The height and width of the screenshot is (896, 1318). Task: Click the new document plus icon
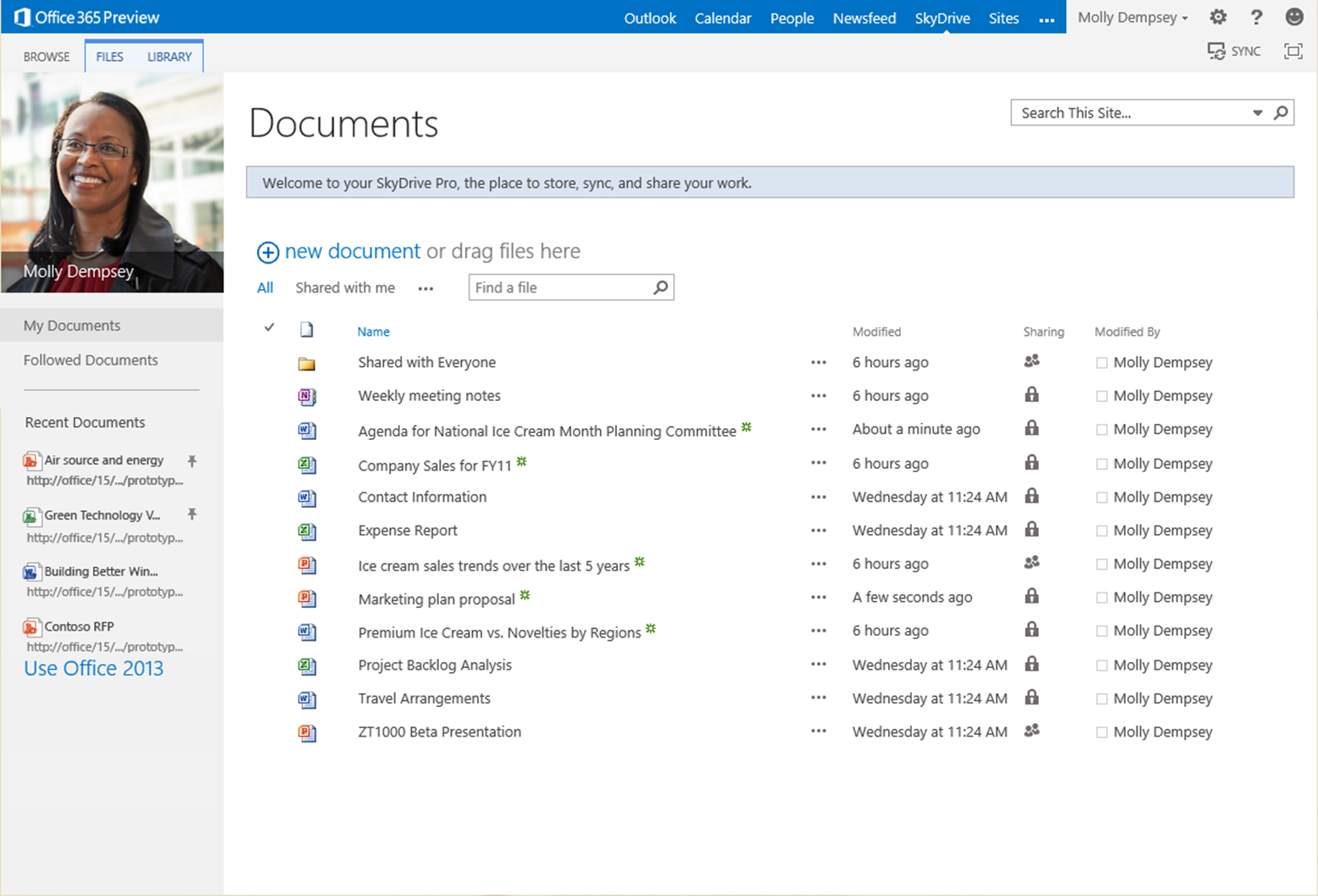tap(268, 252)
